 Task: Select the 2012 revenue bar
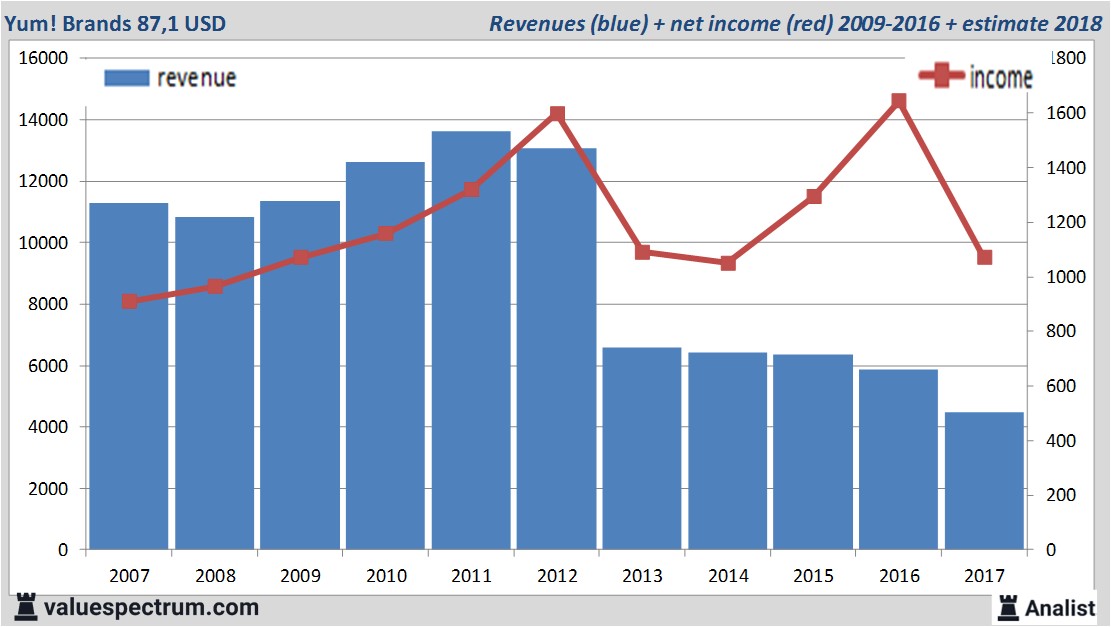coord(556,349)
